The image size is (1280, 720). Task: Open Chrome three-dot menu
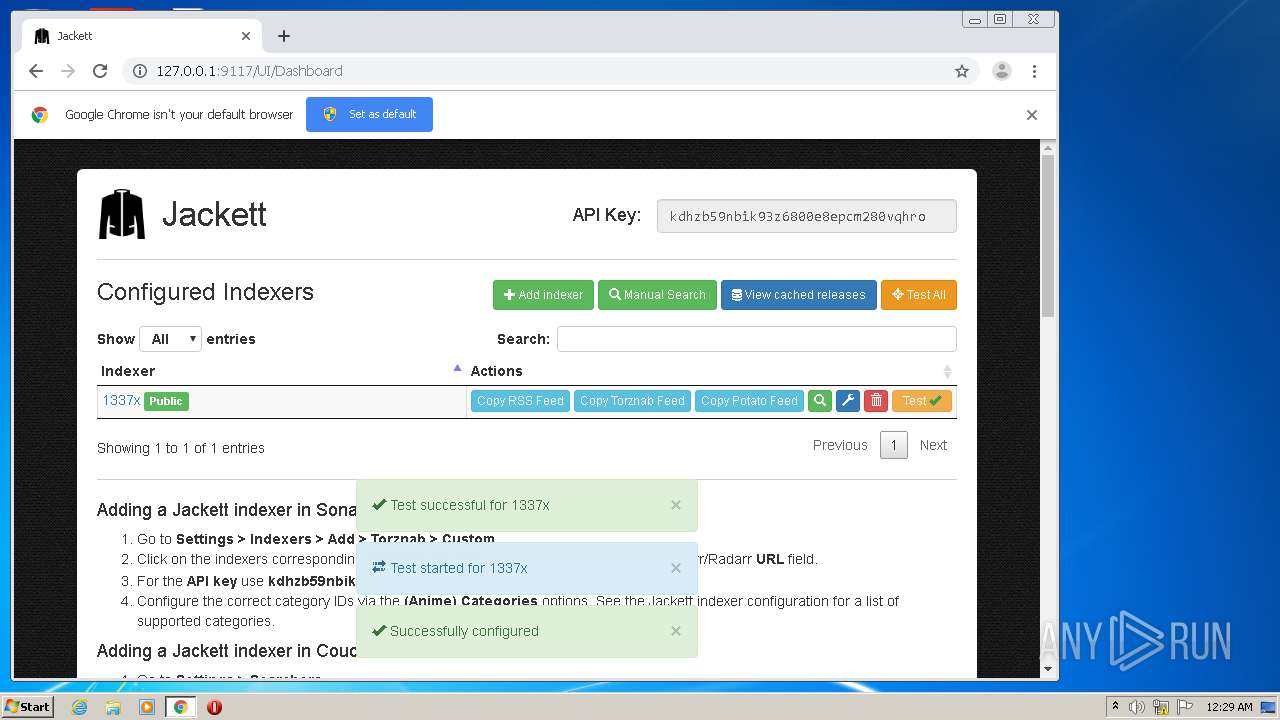1034,71
